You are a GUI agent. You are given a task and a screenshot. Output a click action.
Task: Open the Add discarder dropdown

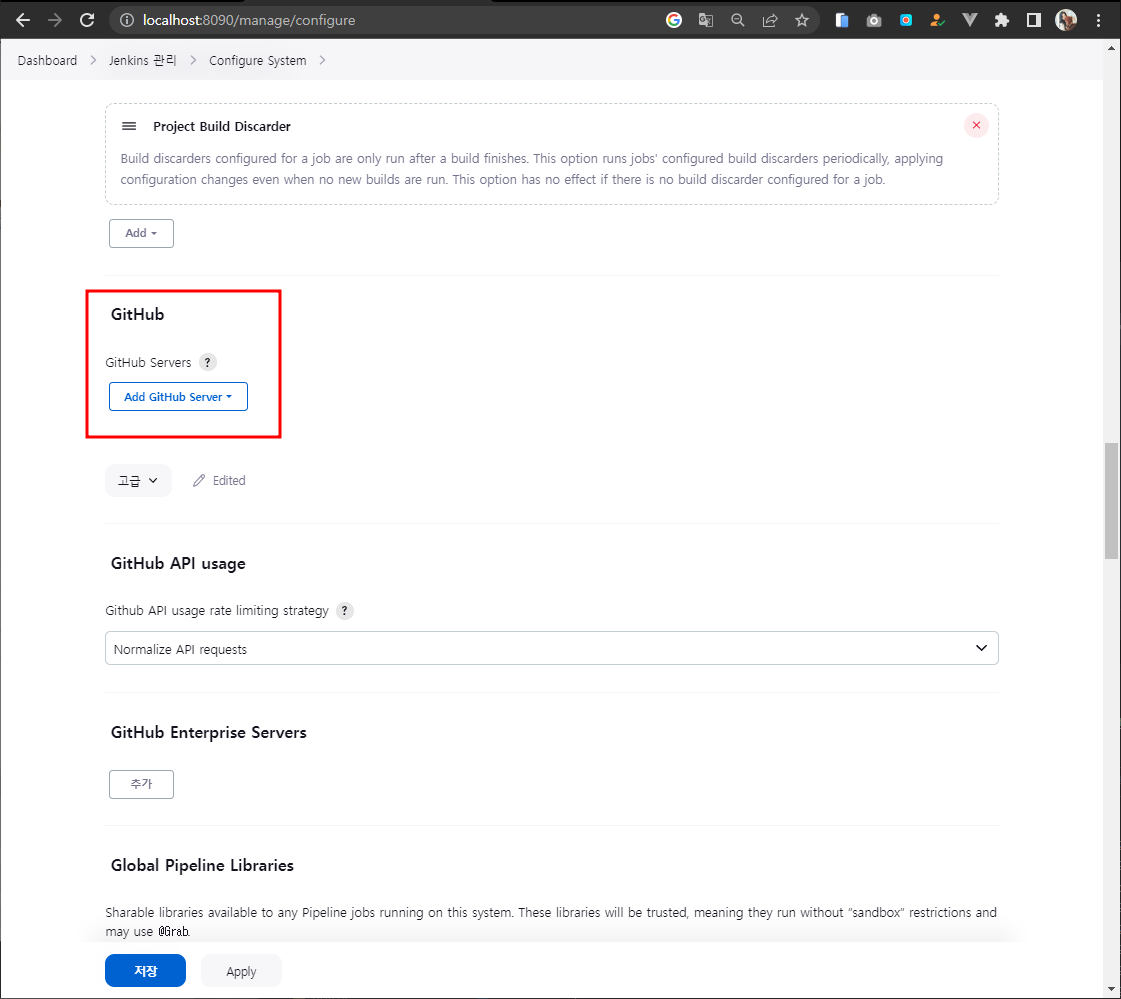(141, 233)
